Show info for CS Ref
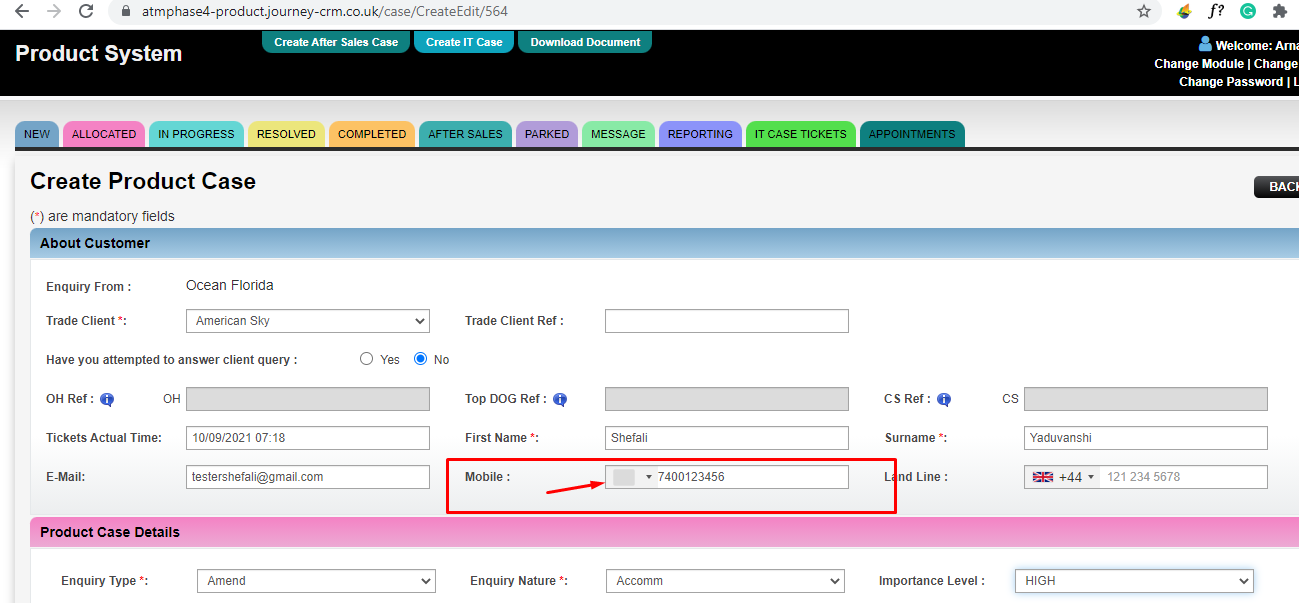 [x=944, y=399]
